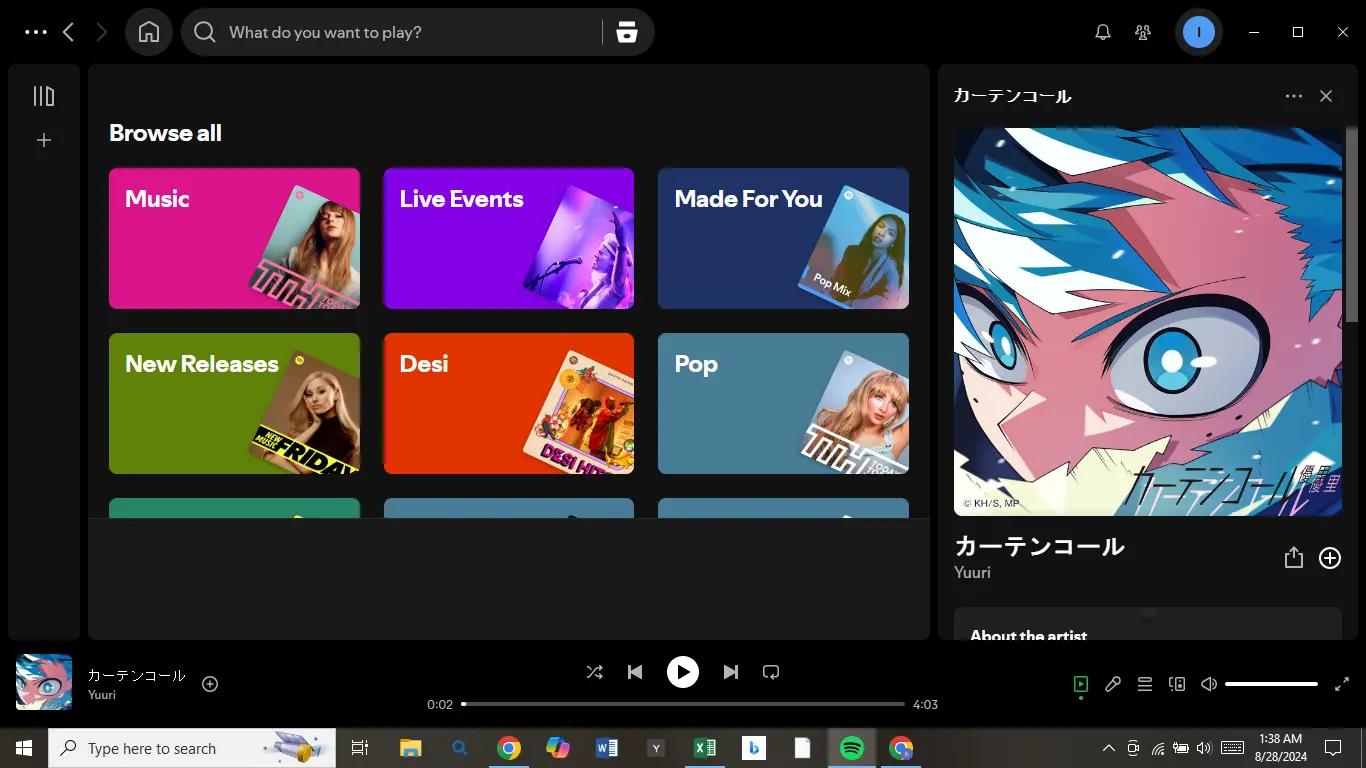Viewport: 1366px width, 768px height.
Task: Open the Music category card
Action: [234, 238]
